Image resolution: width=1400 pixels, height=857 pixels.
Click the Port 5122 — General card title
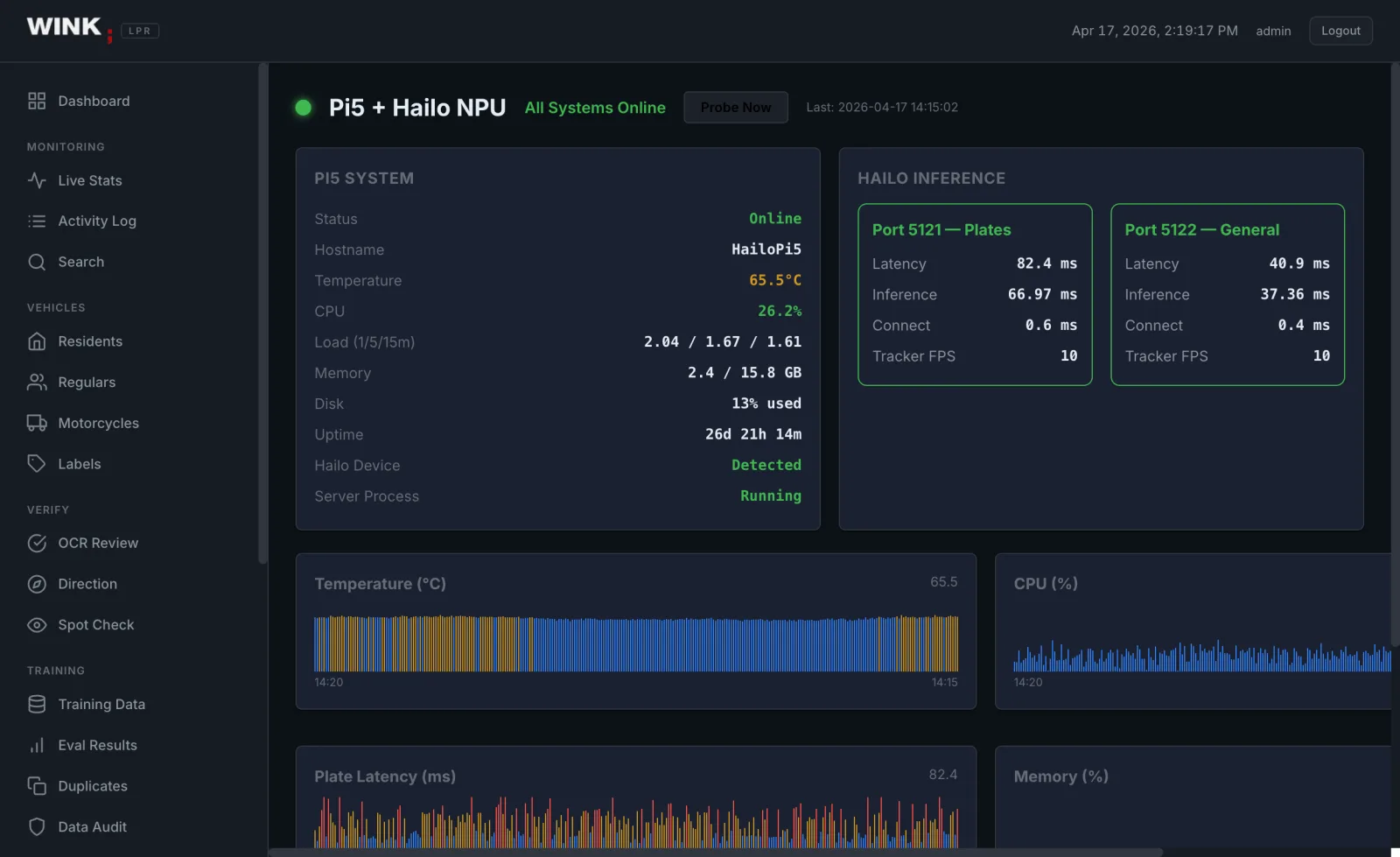[x=1202, y=229]
